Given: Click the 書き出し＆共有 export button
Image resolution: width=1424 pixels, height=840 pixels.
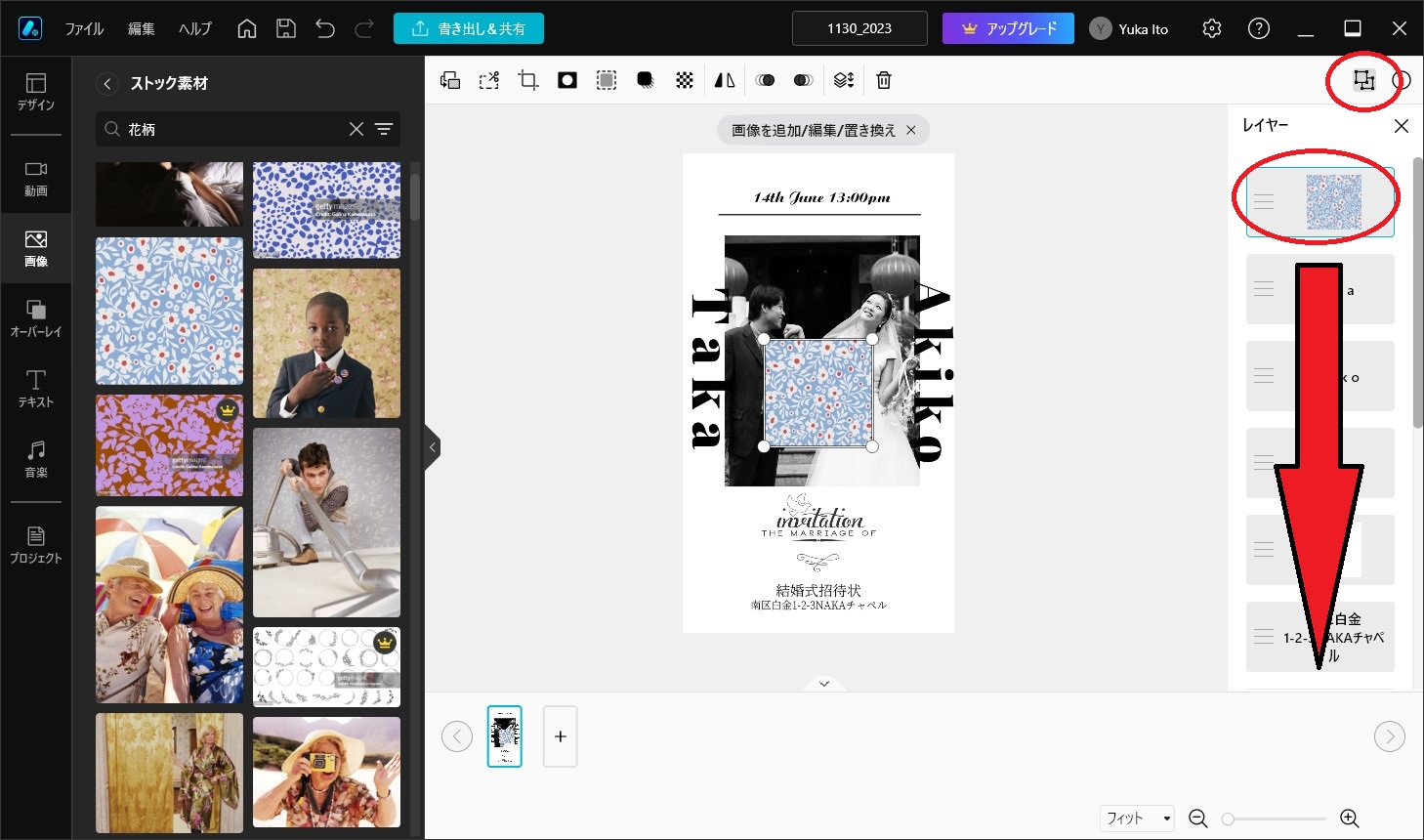Looking at the screenshot, I should tap(469, 28).
